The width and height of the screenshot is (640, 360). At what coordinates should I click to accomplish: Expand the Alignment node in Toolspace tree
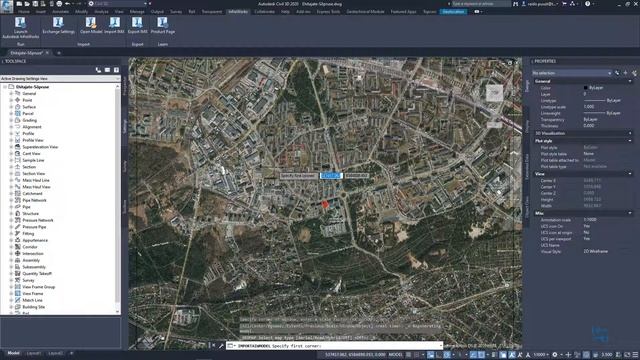point(11,127)
